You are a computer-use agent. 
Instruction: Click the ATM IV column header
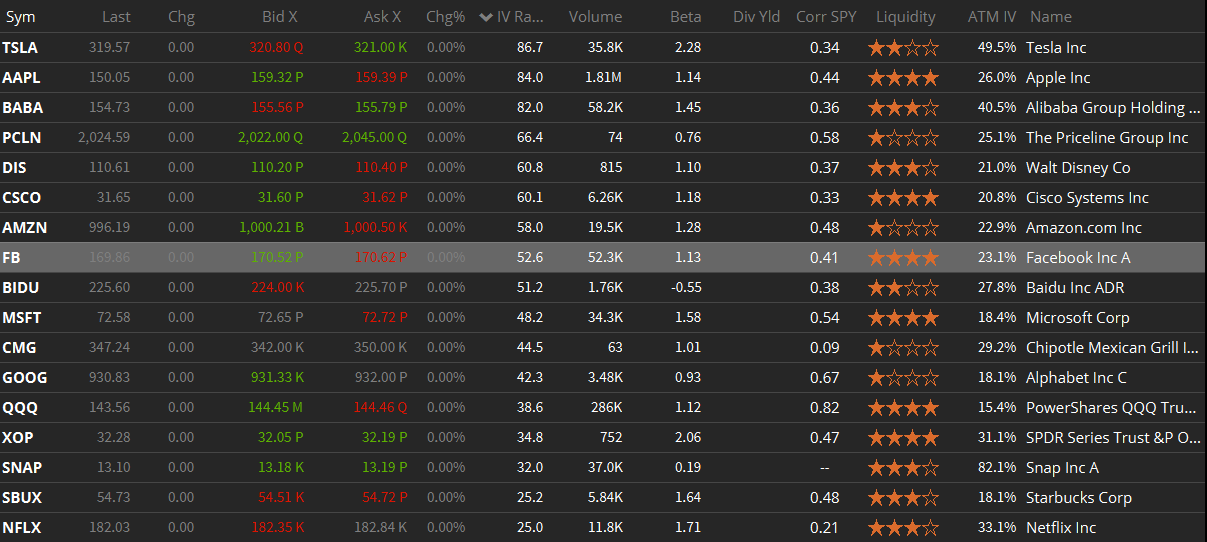[992, 17]
